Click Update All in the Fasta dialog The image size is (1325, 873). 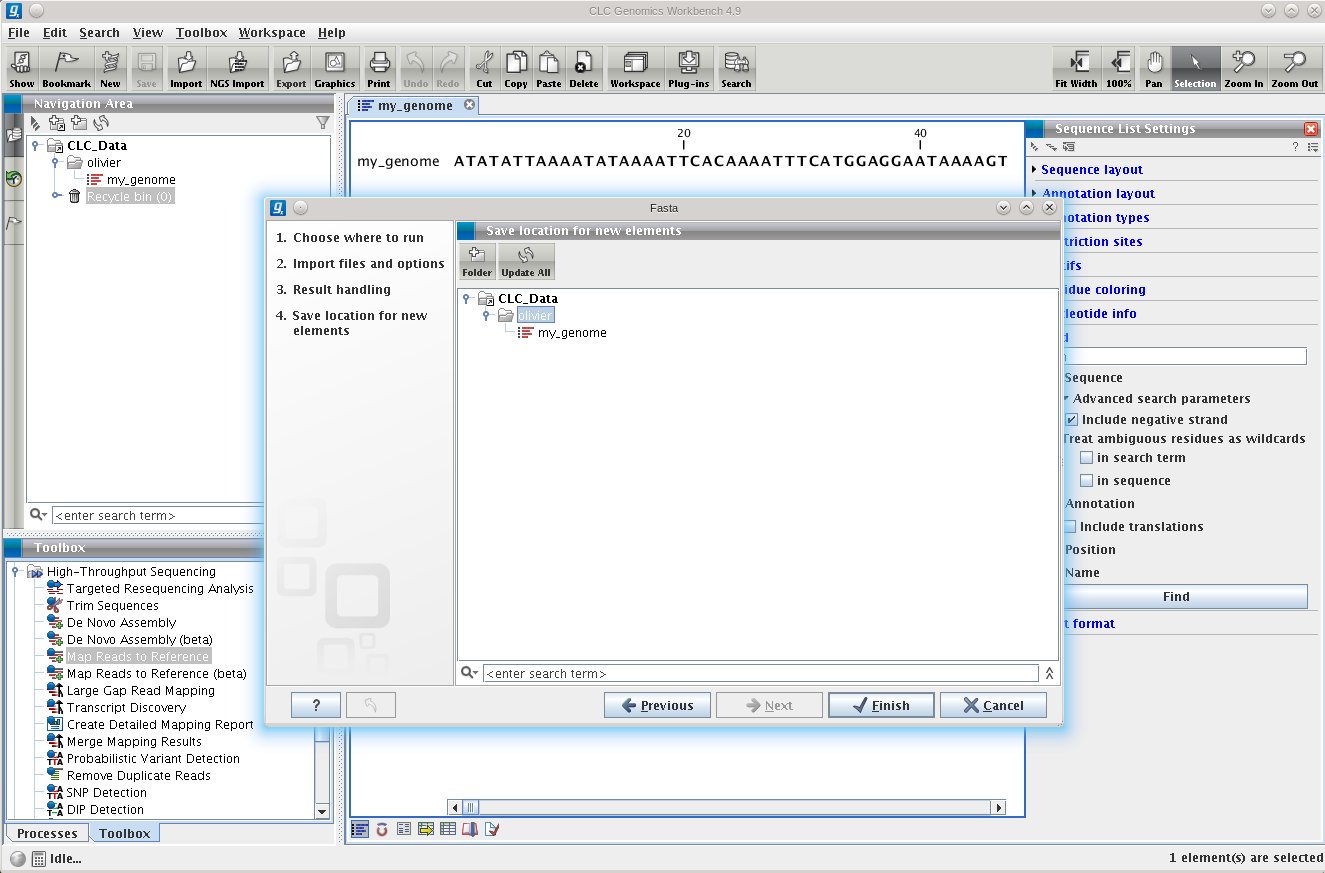526,262
